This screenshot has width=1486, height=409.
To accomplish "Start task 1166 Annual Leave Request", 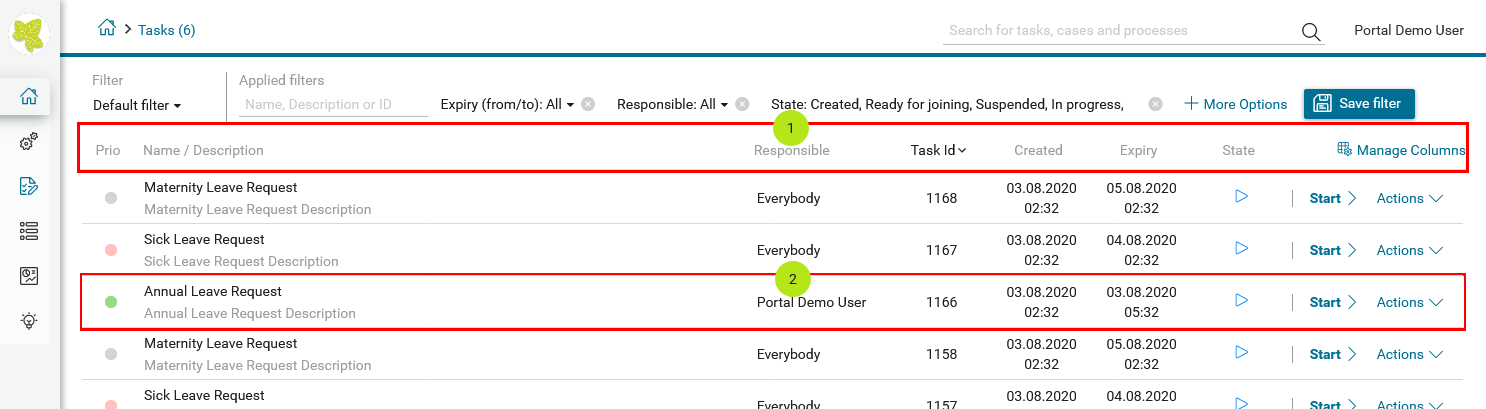I will (1333, 302).
